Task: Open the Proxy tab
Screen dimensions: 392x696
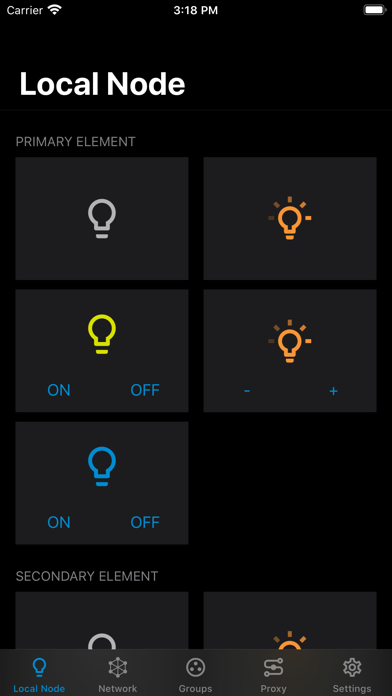Action: point(273,675)
